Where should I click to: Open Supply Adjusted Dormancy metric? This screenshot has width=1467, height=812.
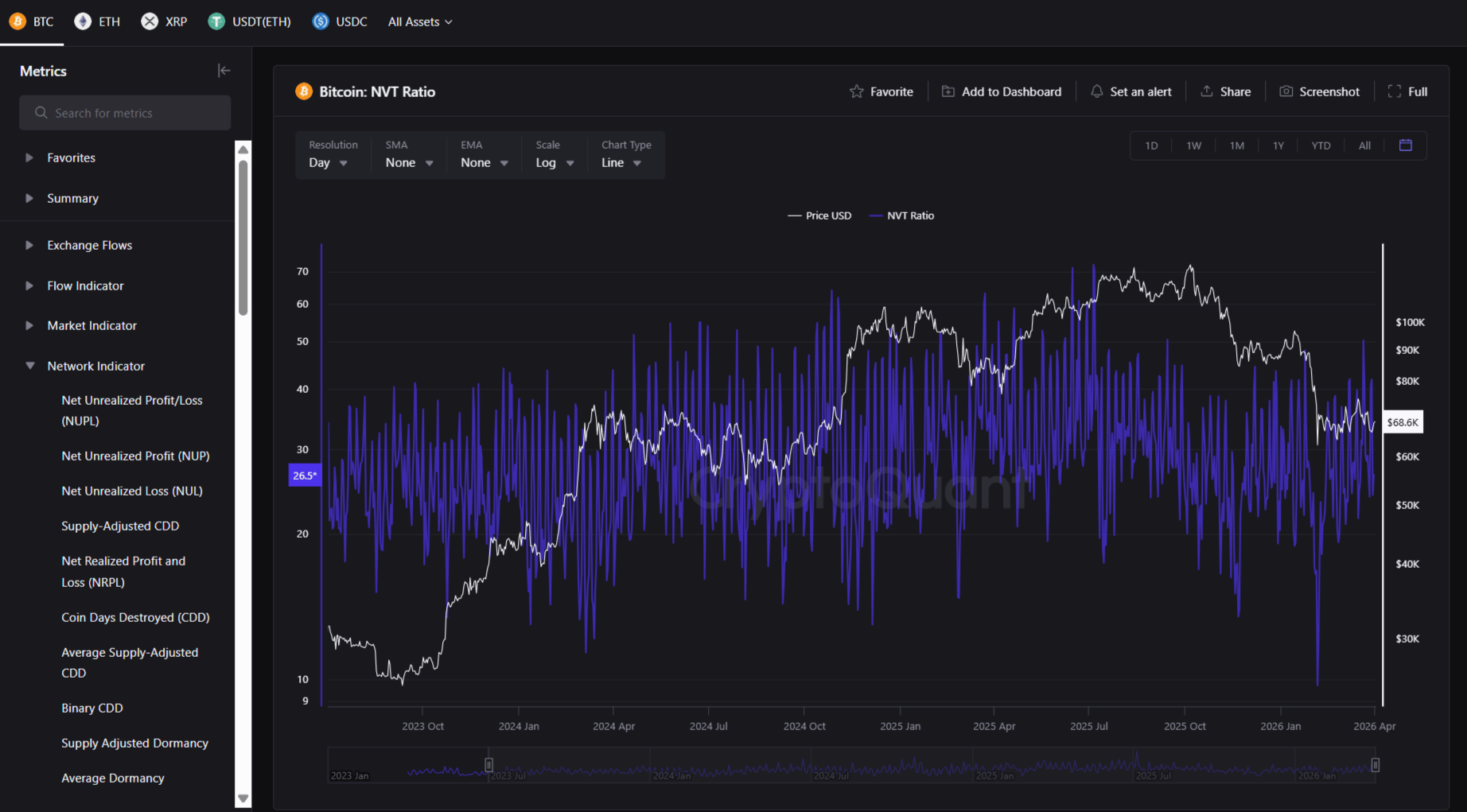[134, 743]
